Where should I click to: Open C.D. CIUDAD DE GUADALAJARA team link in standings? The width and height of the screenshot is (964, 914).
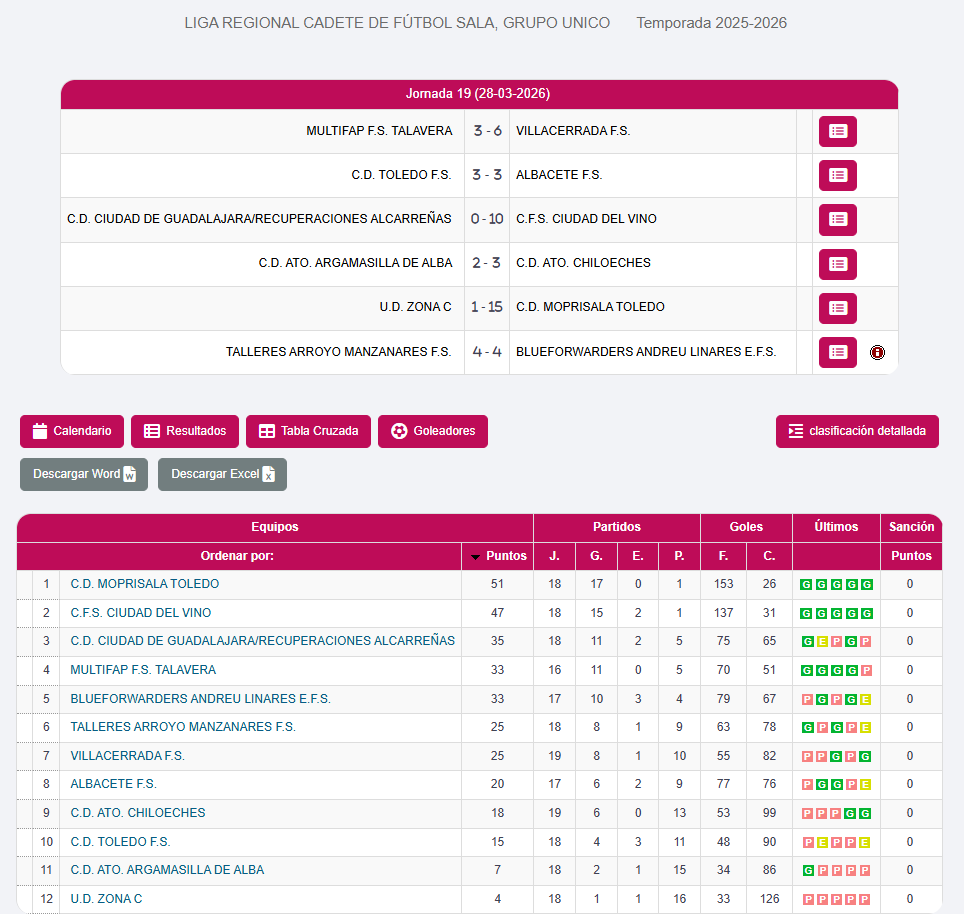pos(263,641)
